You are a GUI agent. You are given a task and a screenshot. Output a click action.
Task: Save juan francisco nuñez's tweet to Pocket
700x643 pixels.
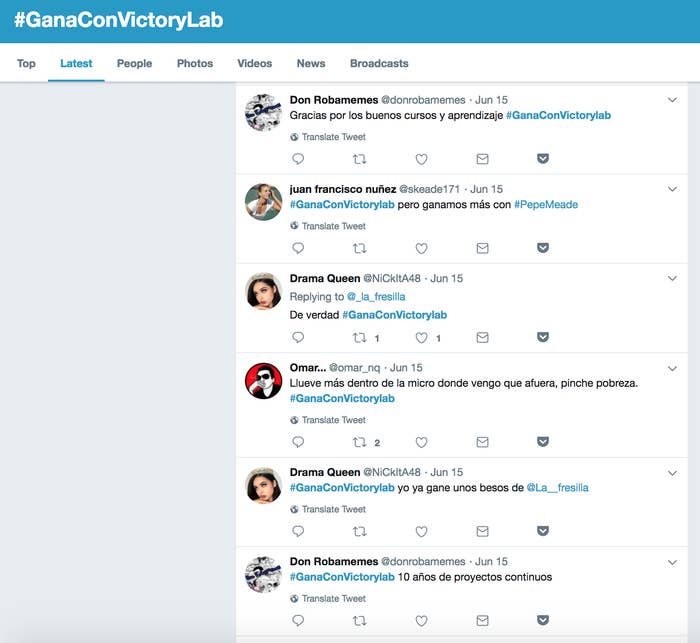click(x=543, y=248)
